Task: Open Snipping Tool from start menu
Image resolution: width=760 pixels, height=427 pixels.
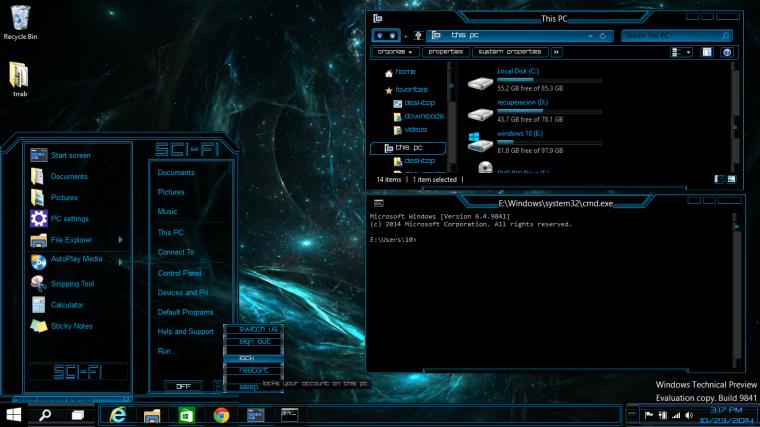Action: pos(72,283)
